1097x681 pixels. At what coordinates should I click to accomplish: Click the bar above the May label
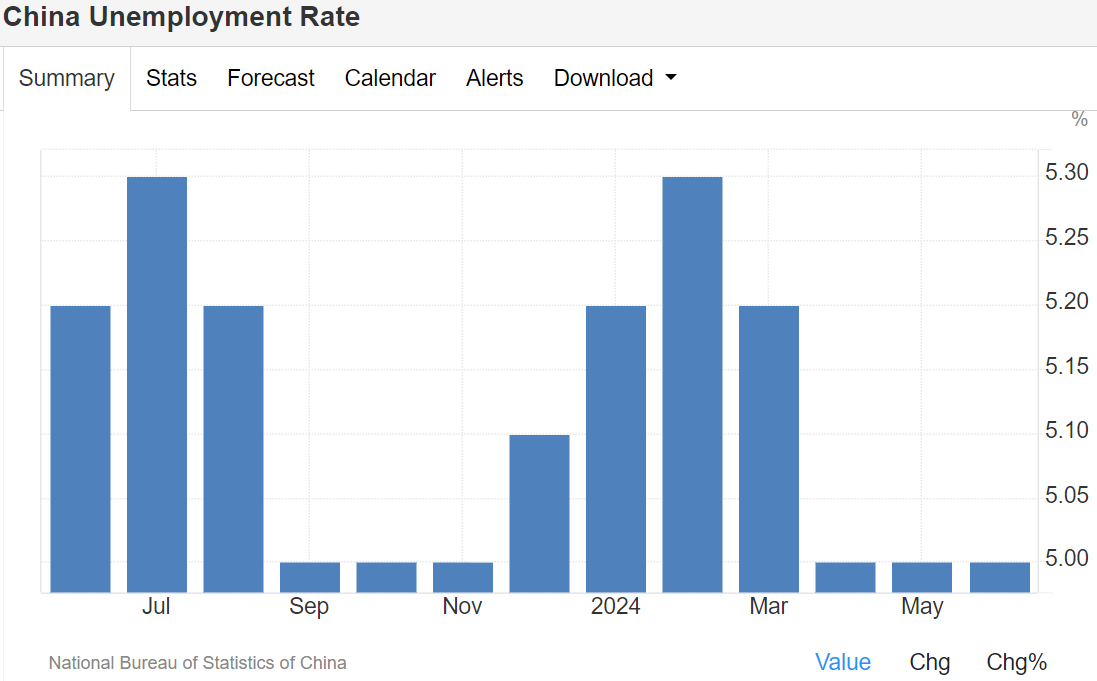(922, 577)
